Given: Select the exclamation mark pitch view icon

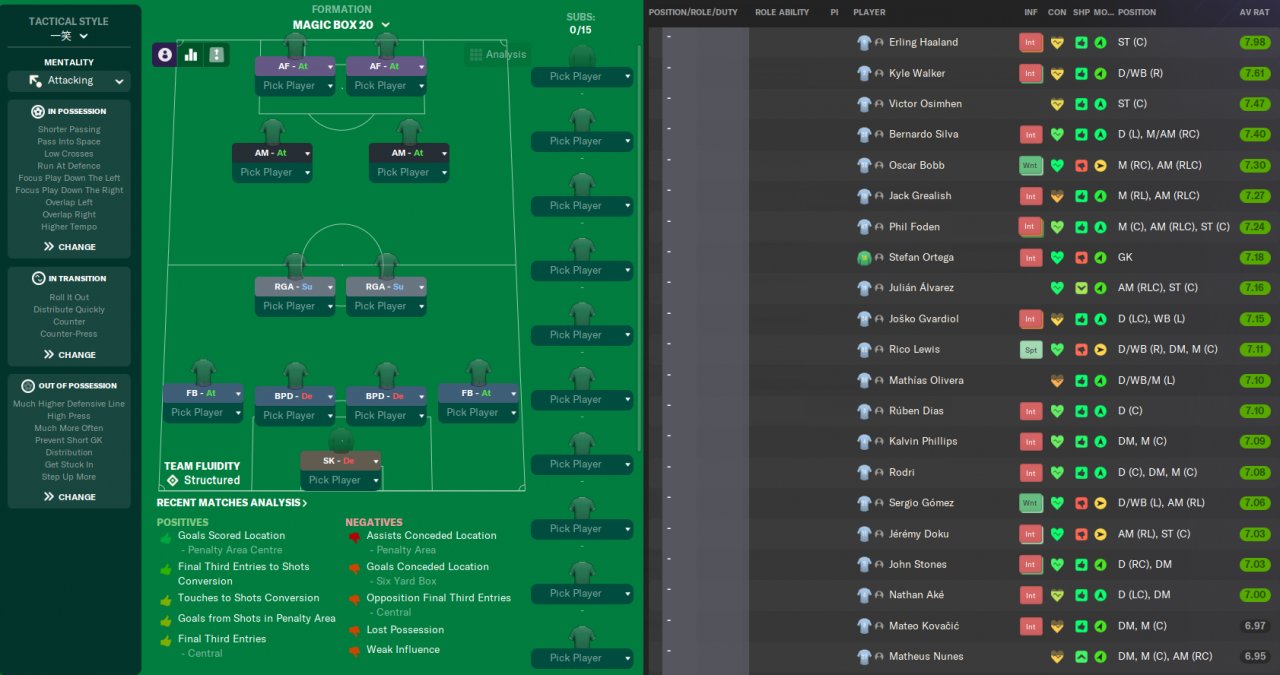Looking at the screenshot, I should click(216, 55).
